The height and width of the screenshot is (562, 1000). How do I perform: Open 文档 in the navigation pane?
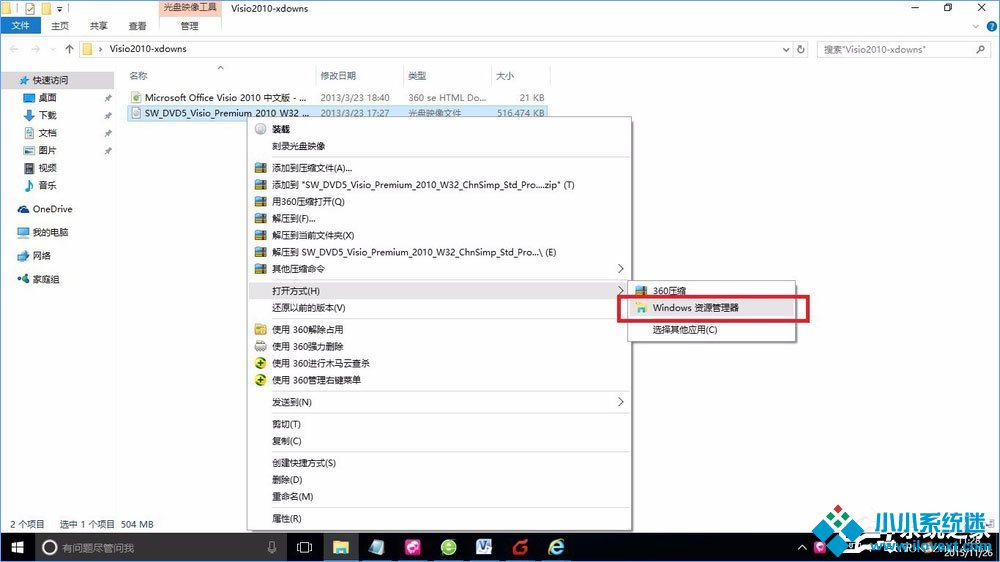[47, 133]
